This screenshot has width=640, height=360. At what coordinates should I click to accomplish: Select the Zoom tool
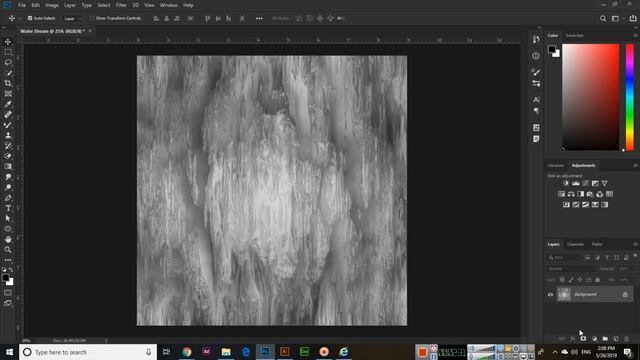coord(8,249)
